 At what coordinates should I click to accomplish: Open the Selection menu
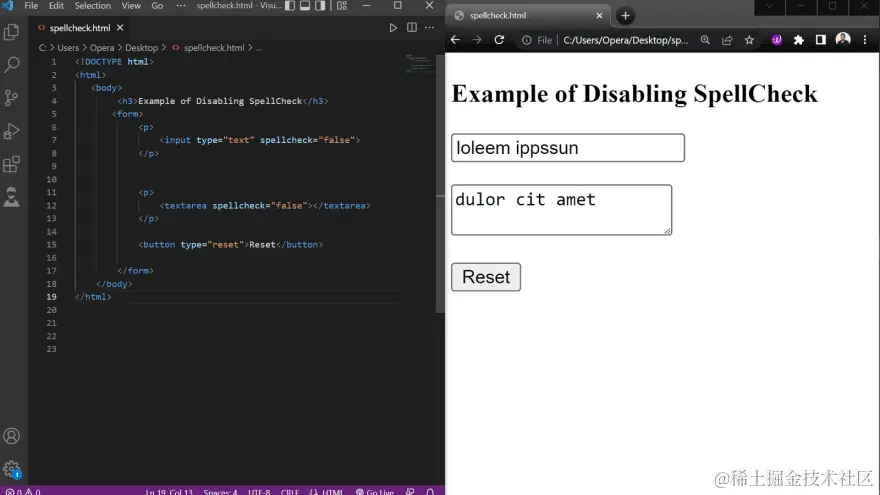(x=93, y=6)
